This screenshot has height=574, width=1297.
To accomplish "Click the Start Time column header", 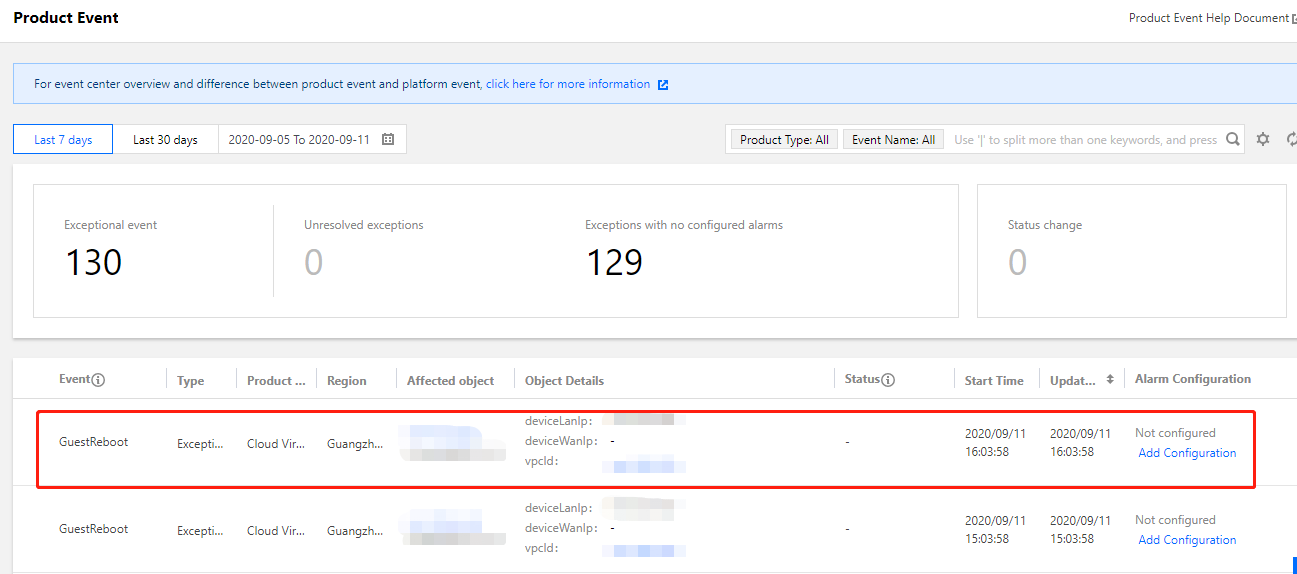I will point(994,381).
